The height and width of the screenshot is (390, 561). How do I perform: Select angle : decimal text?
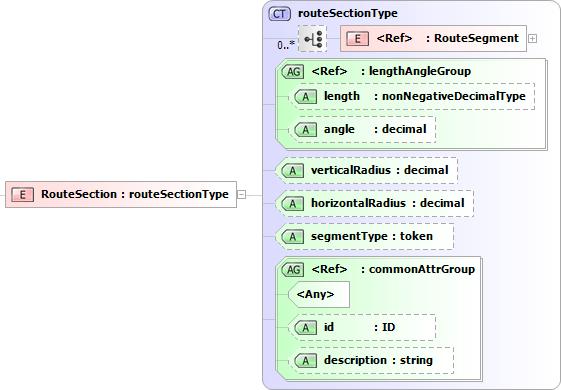[375, 129]
